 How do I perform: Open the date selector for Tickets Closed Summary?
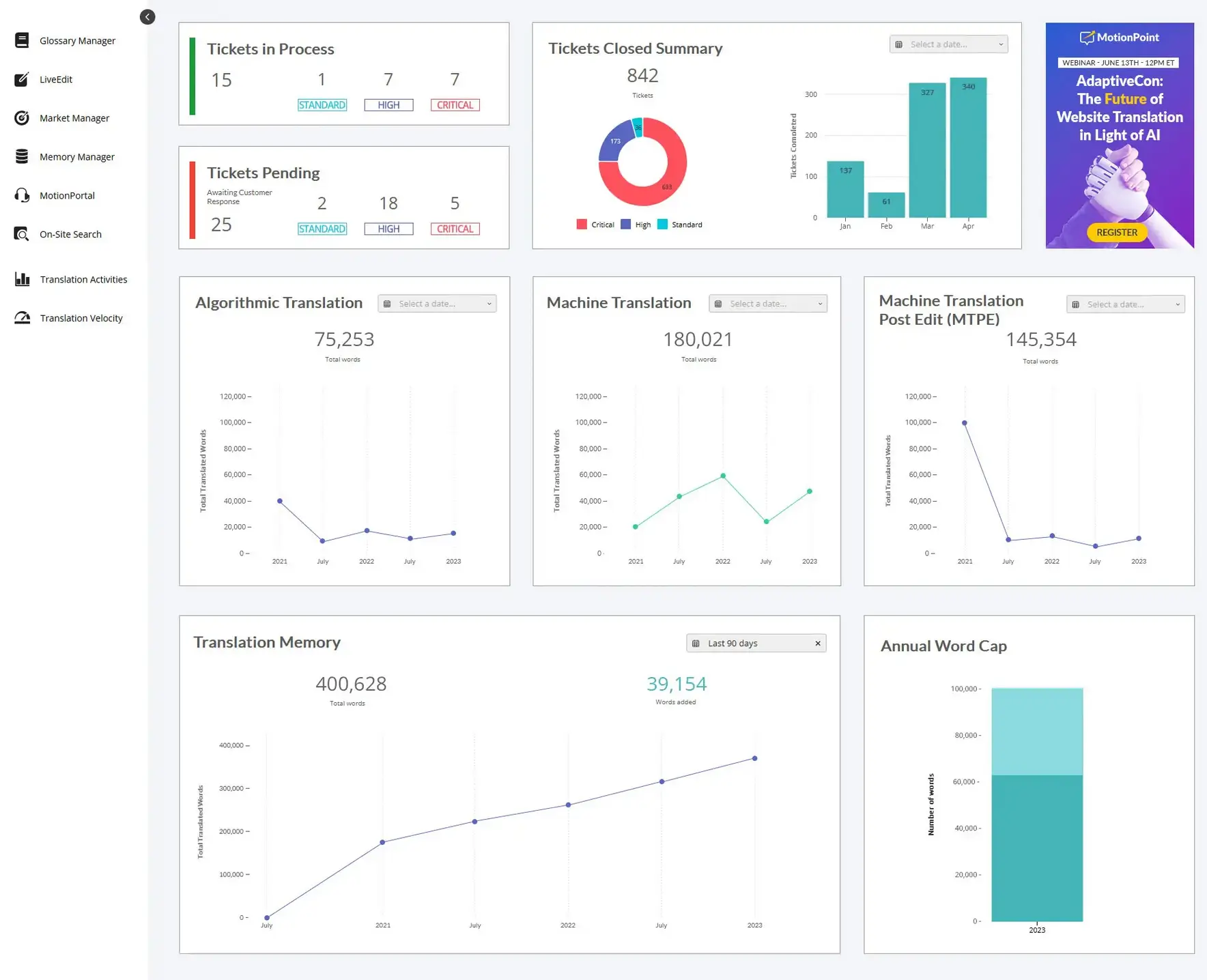[948, 44]
